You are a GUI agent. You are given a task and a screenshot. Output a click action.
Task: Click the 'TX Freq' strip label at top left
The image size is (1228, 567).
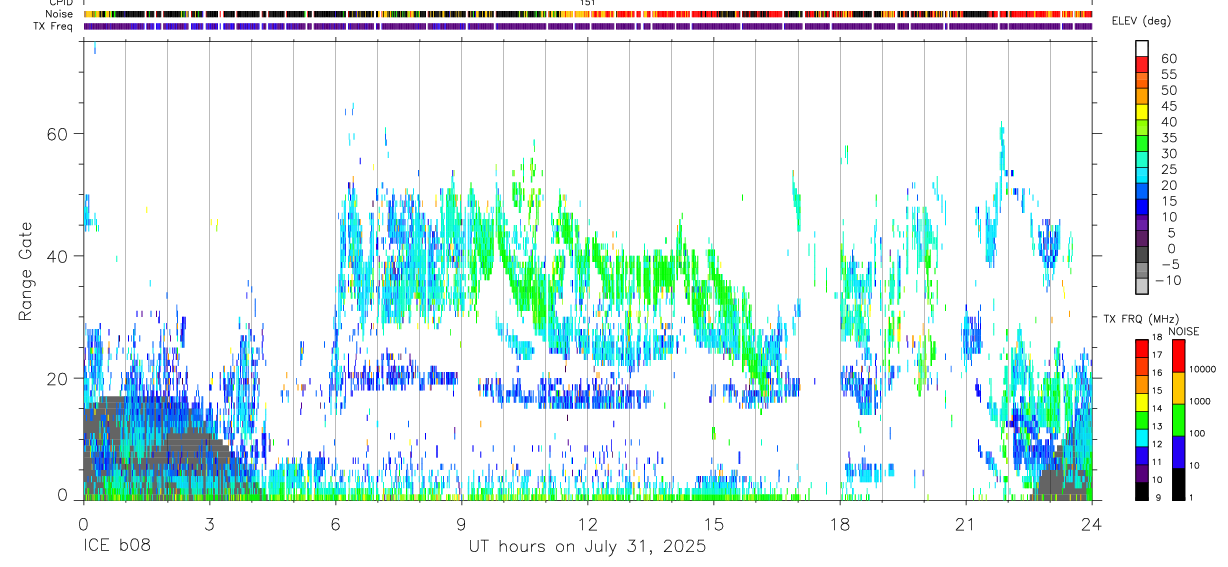click(55, 26)
